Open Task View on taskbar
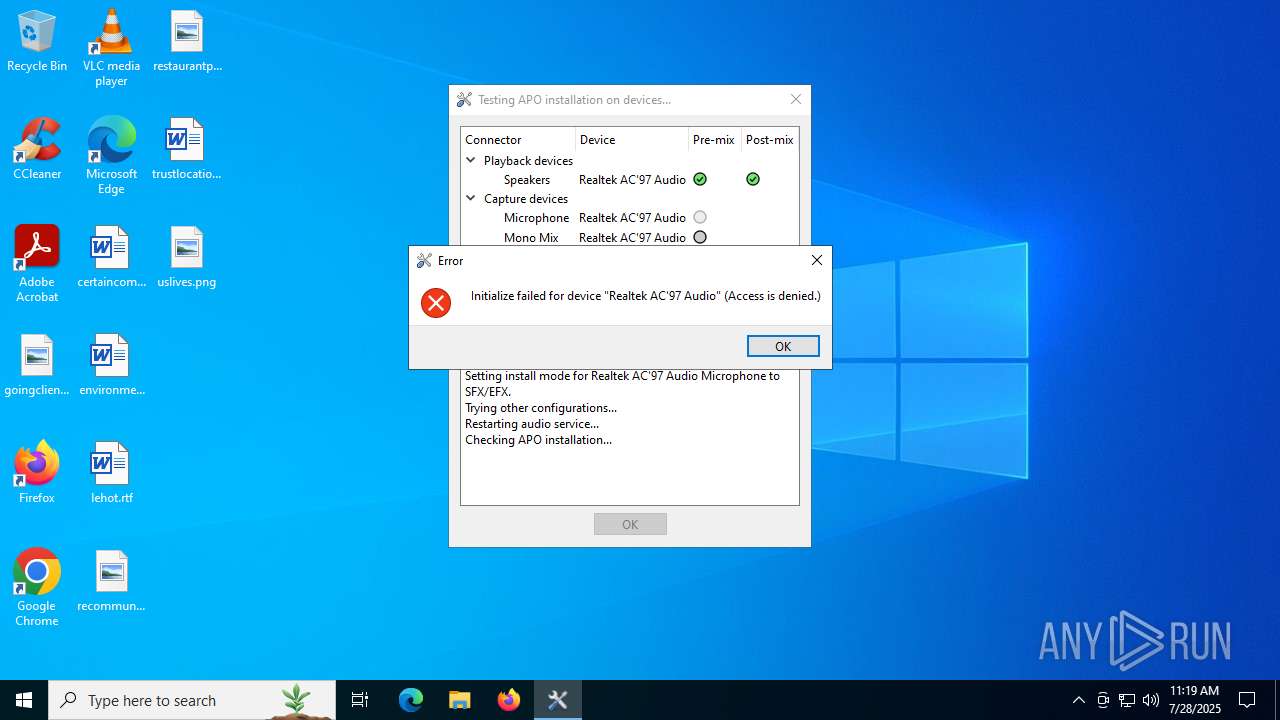 click(360, 700)
